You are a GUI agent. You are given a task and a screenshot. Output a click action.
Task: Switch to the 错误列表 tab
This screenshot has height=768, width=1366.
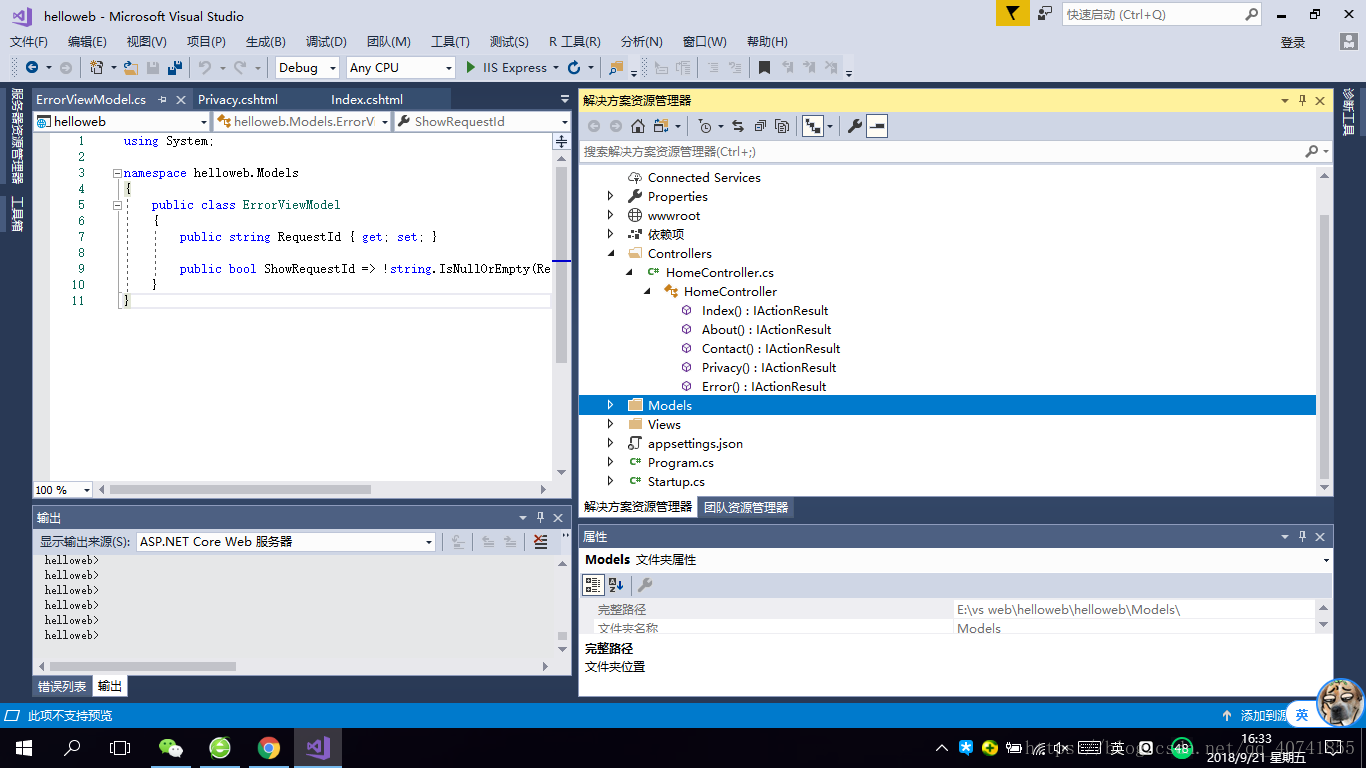(62, 687)
